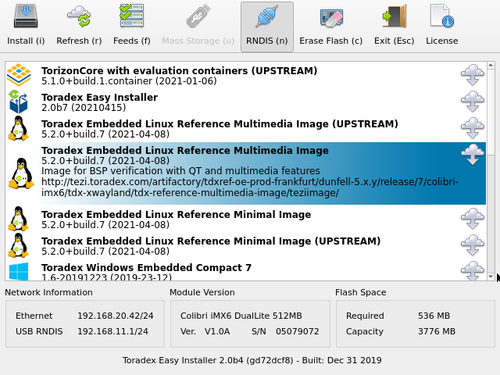500x375 pixels.
Task: Click the Capacity 3776 MB value
Action: coord(437,331)
